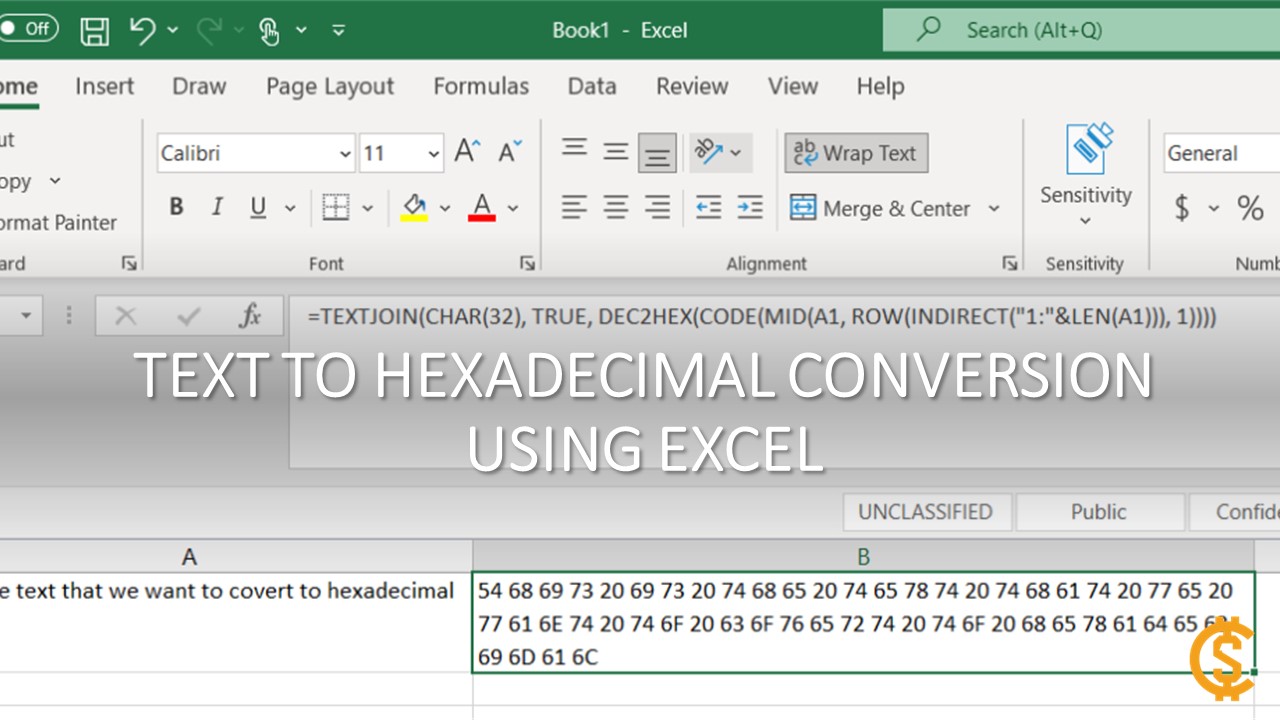Select the Public classification button
Screen dimensions: 1280x720
coord(1099,511)
